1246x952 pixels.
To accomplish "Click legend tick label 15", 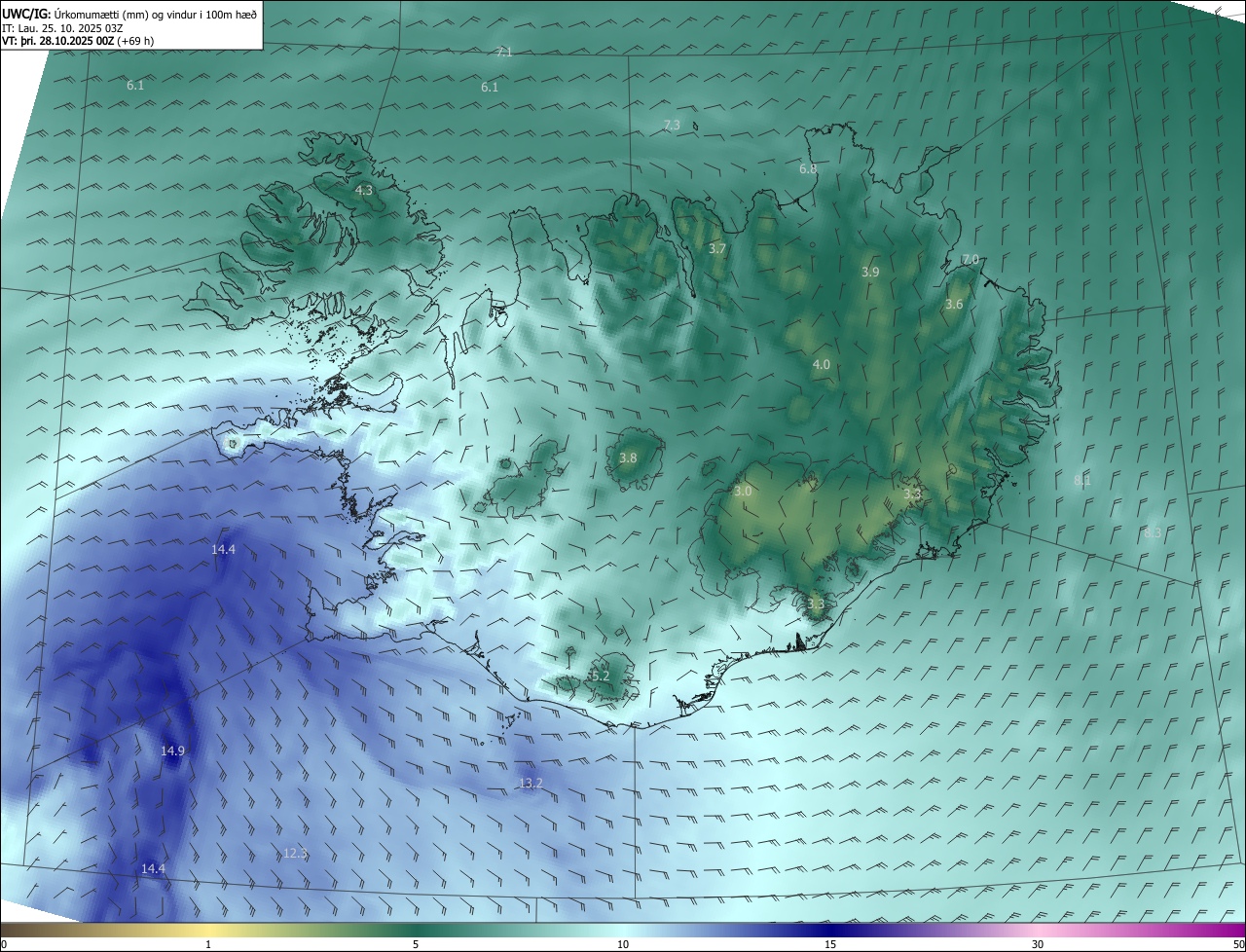I will click(830, 944).
